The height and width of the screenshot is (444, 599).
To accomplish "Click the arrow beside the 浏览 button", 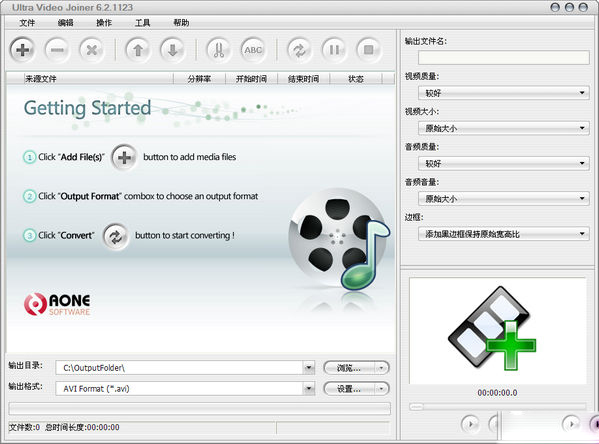I will tap(381, 368).
